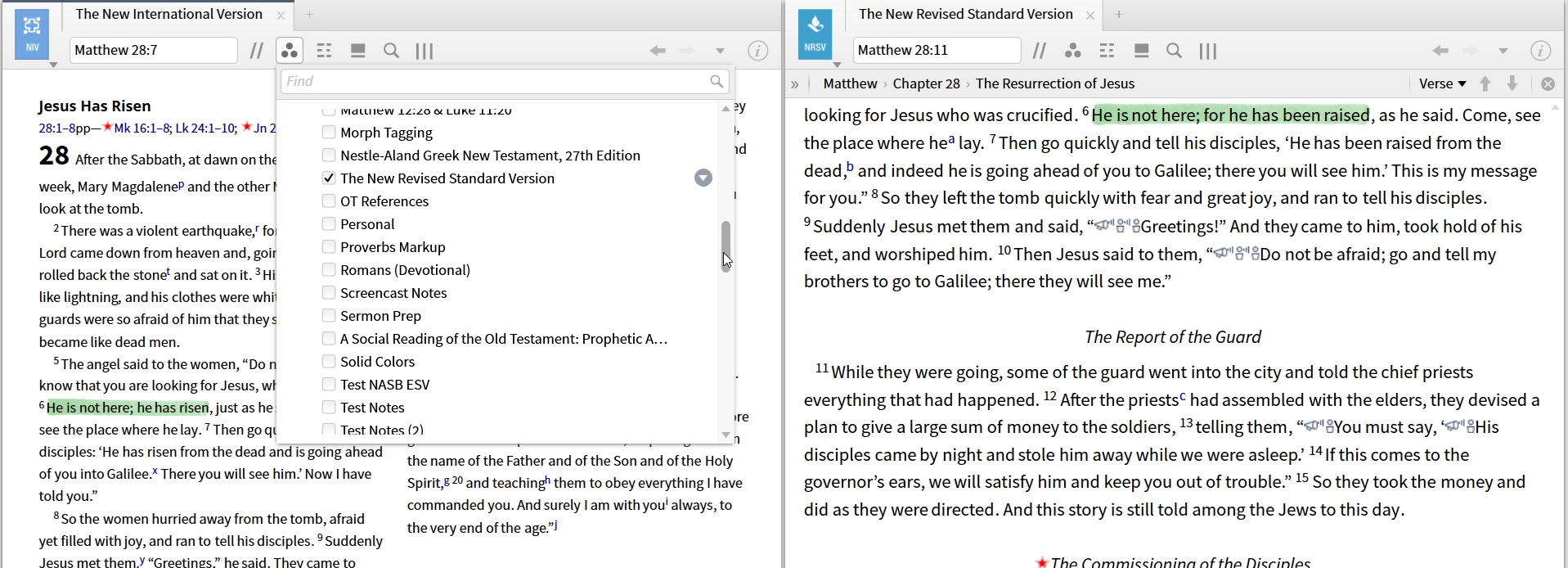
Task: Click the Matthew 28:11 reference box
Action: point(937,51)
